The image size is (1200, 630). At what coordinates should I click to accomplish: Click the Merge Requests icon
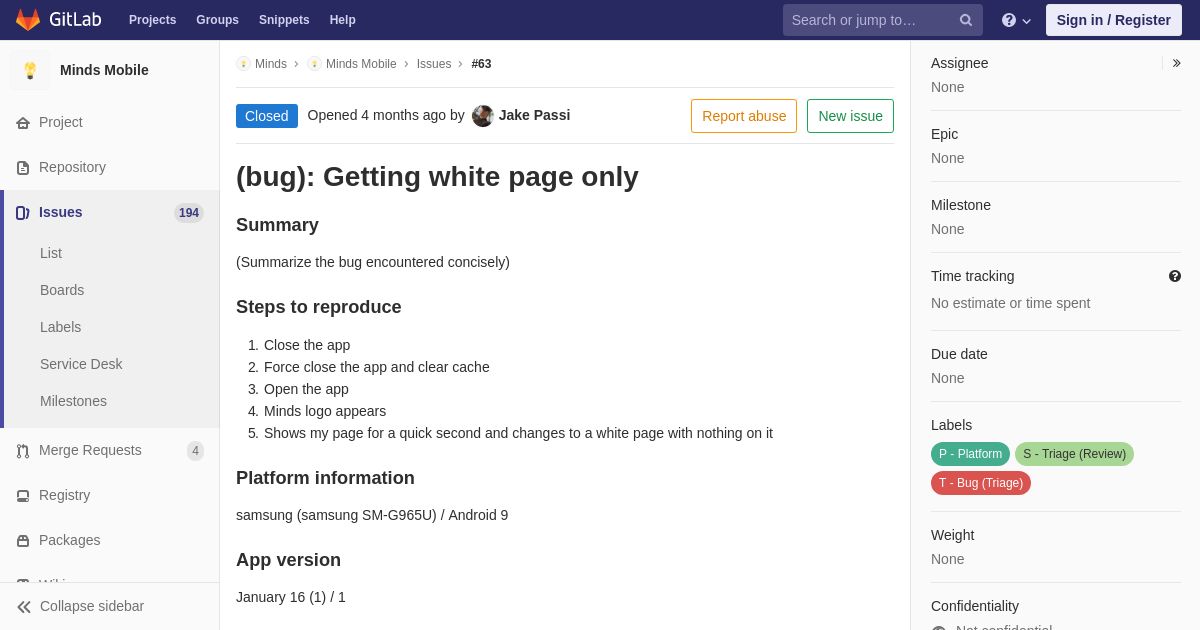(23, 451)
